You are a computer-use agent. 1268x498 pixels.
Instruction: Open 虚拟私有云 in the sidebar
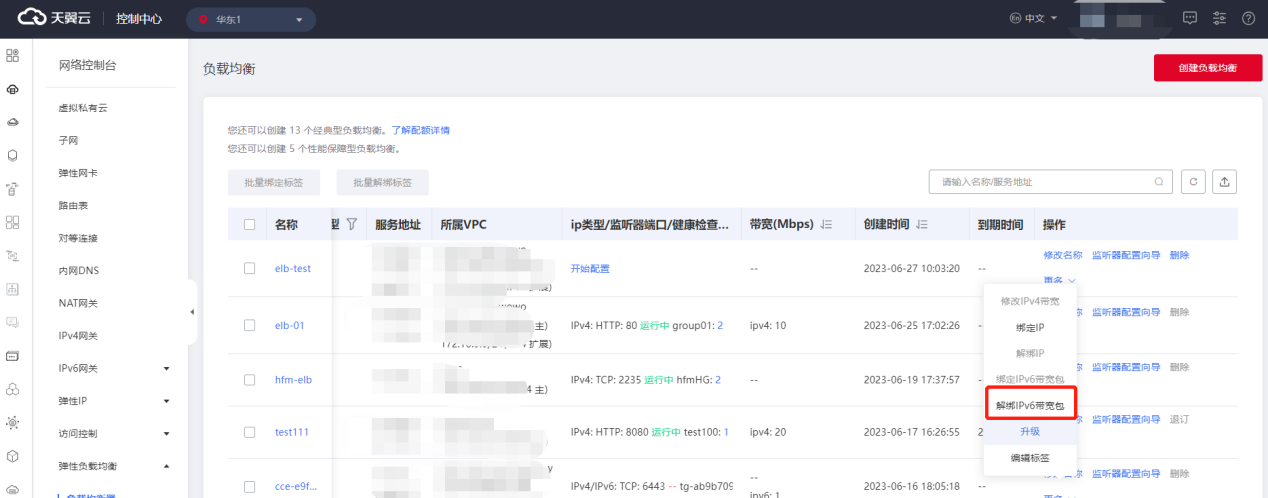pyautogui.click(x=83, y=108)
